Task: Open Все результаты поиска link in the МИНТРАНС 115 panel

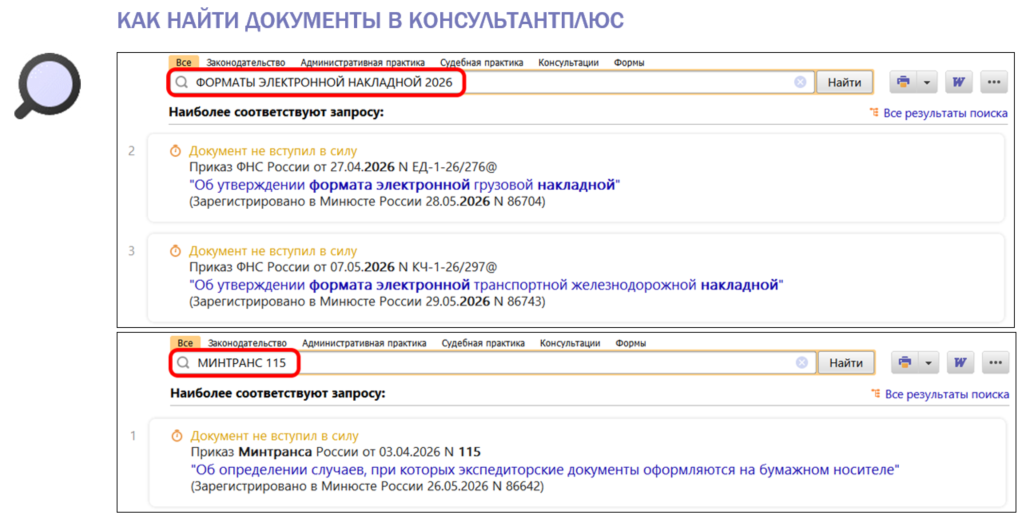Action: point(946,394)
